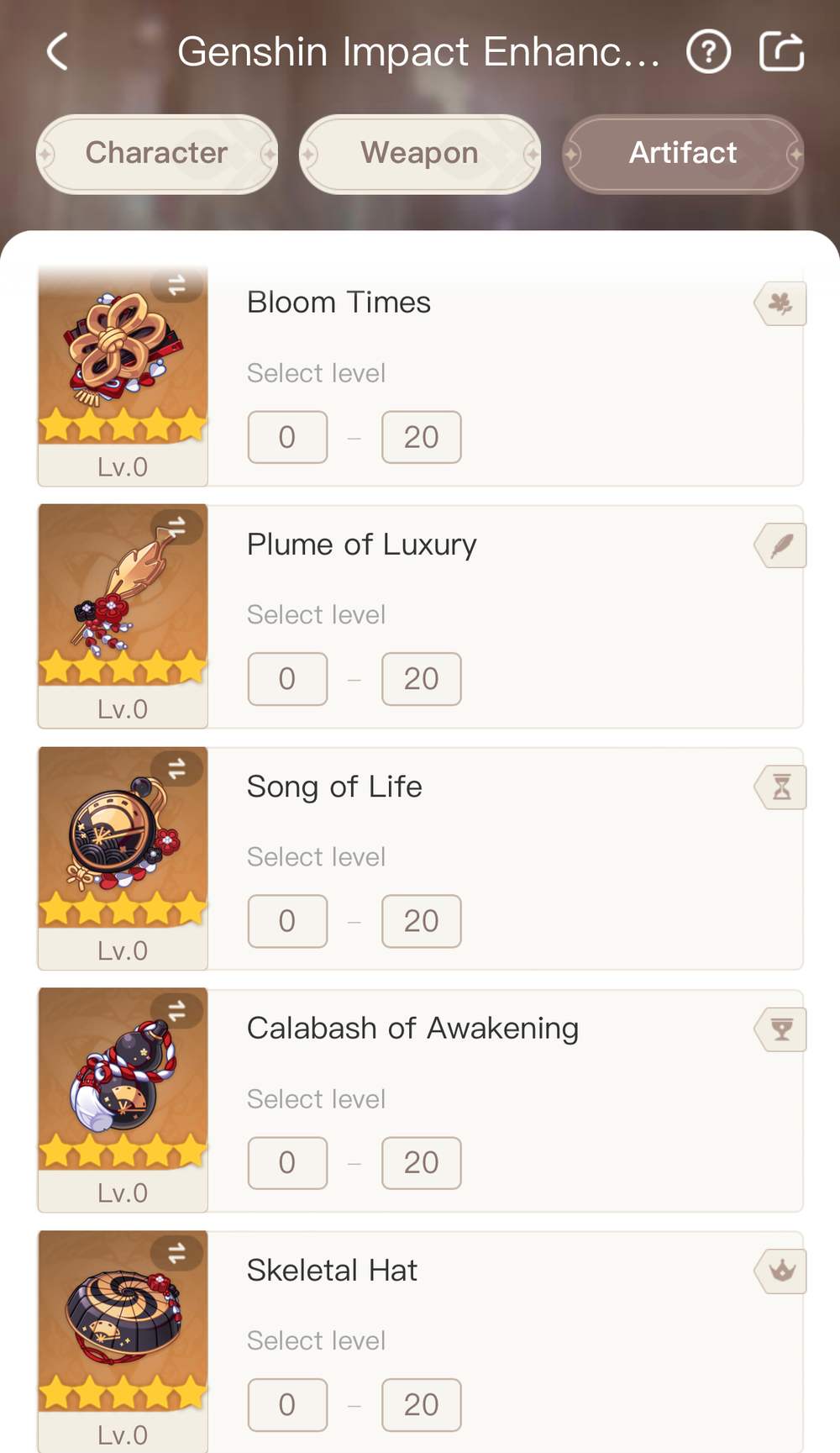Screen dimensions: 840x1453
Task: Open Bloom Times starting level selector
Action: point(287,437)
